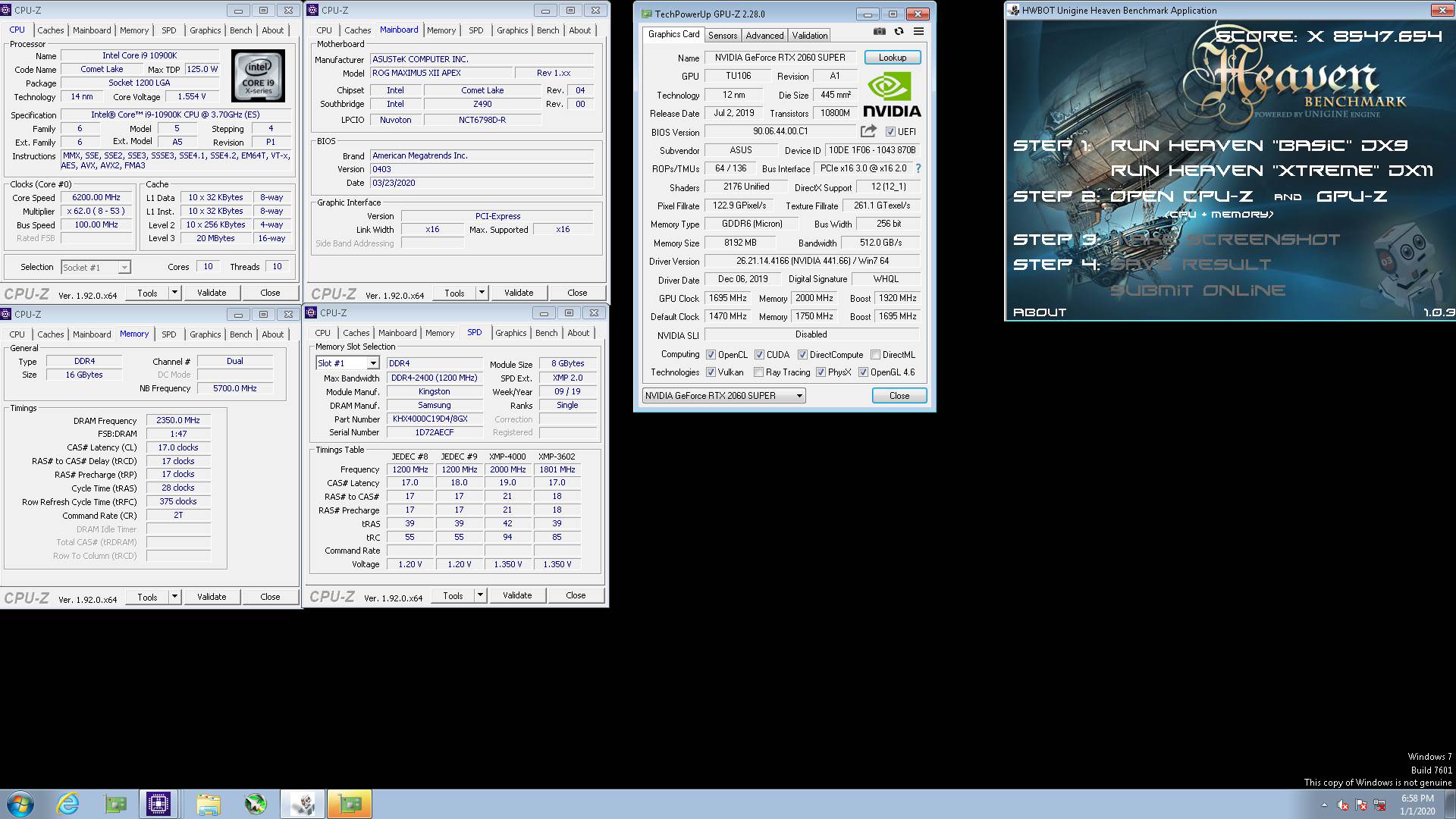Click Validate in the CPU-Z SPD window

click(517, 595)
